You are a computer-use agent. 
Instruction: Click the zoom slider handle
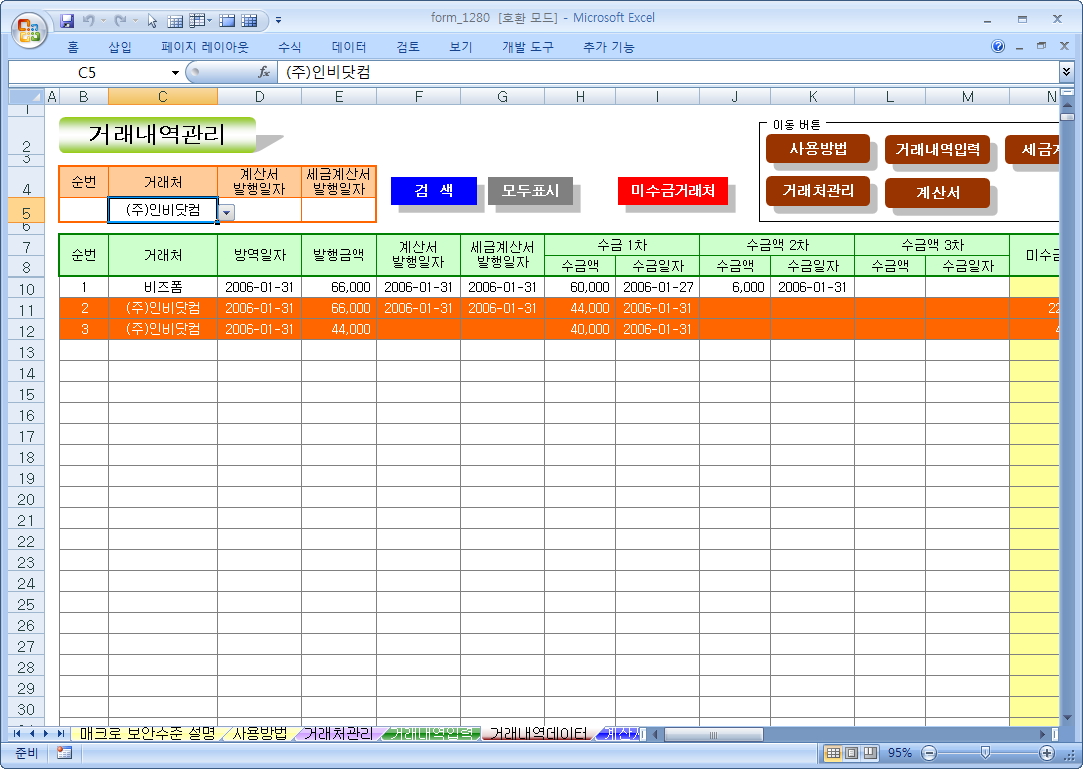click(x=986, y=753)
